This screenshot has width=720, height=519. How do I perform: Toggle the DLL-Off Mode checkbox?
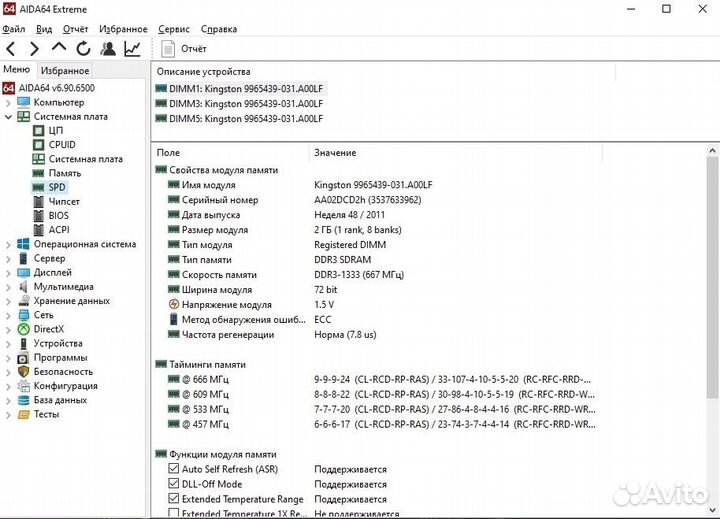pos(174,484)
